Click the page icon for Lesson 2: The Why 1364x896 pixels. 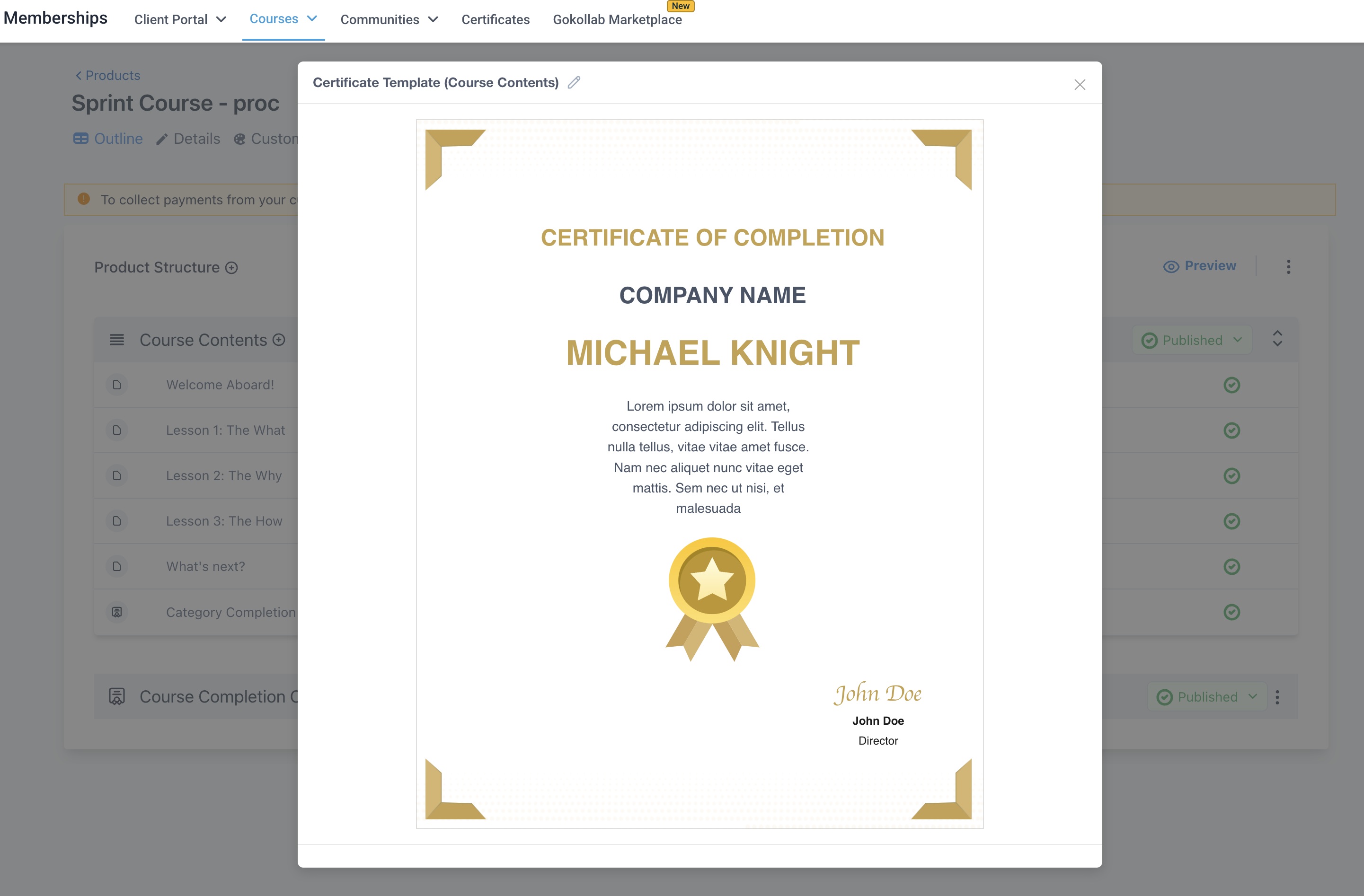click(117, 475)
